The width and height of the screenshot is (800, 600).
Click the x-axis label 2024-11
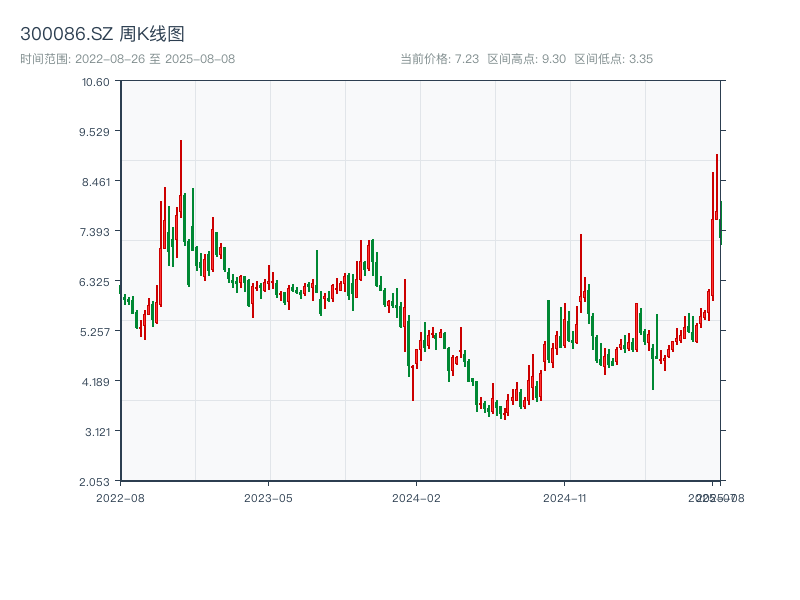pos(564,498)
